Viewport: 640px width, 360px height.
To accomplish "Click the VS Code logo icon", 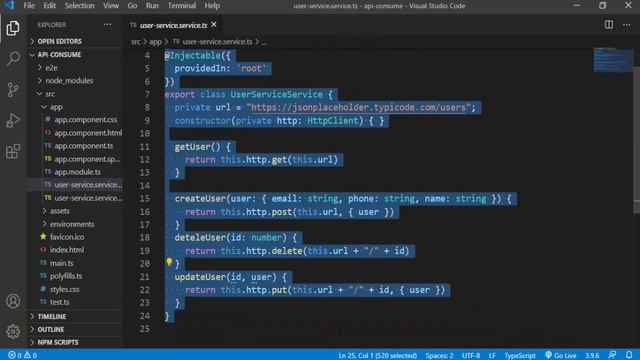I will point(9,5).
